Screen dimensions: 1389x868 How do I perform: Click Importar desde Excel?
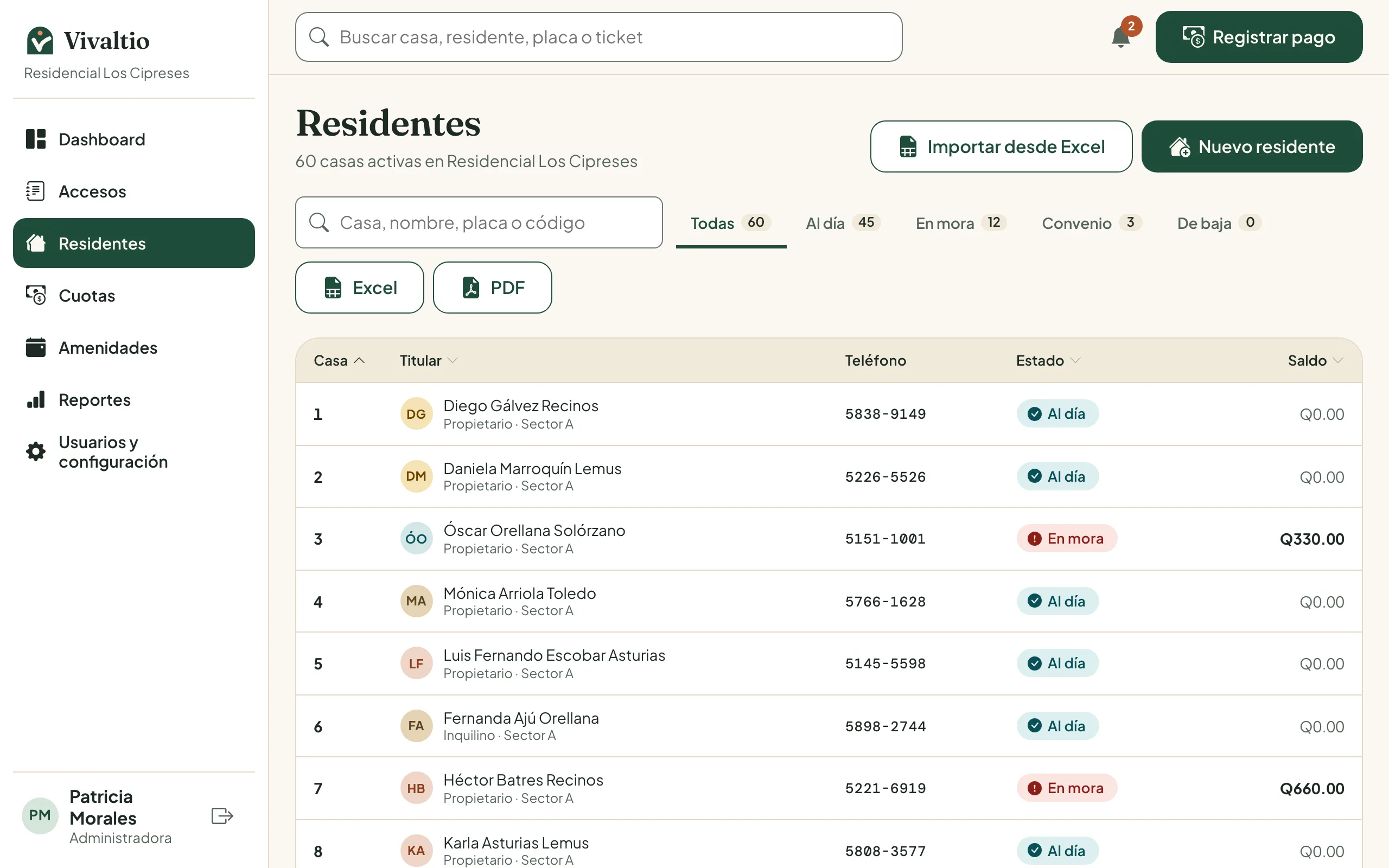(x=1001, y=146)
